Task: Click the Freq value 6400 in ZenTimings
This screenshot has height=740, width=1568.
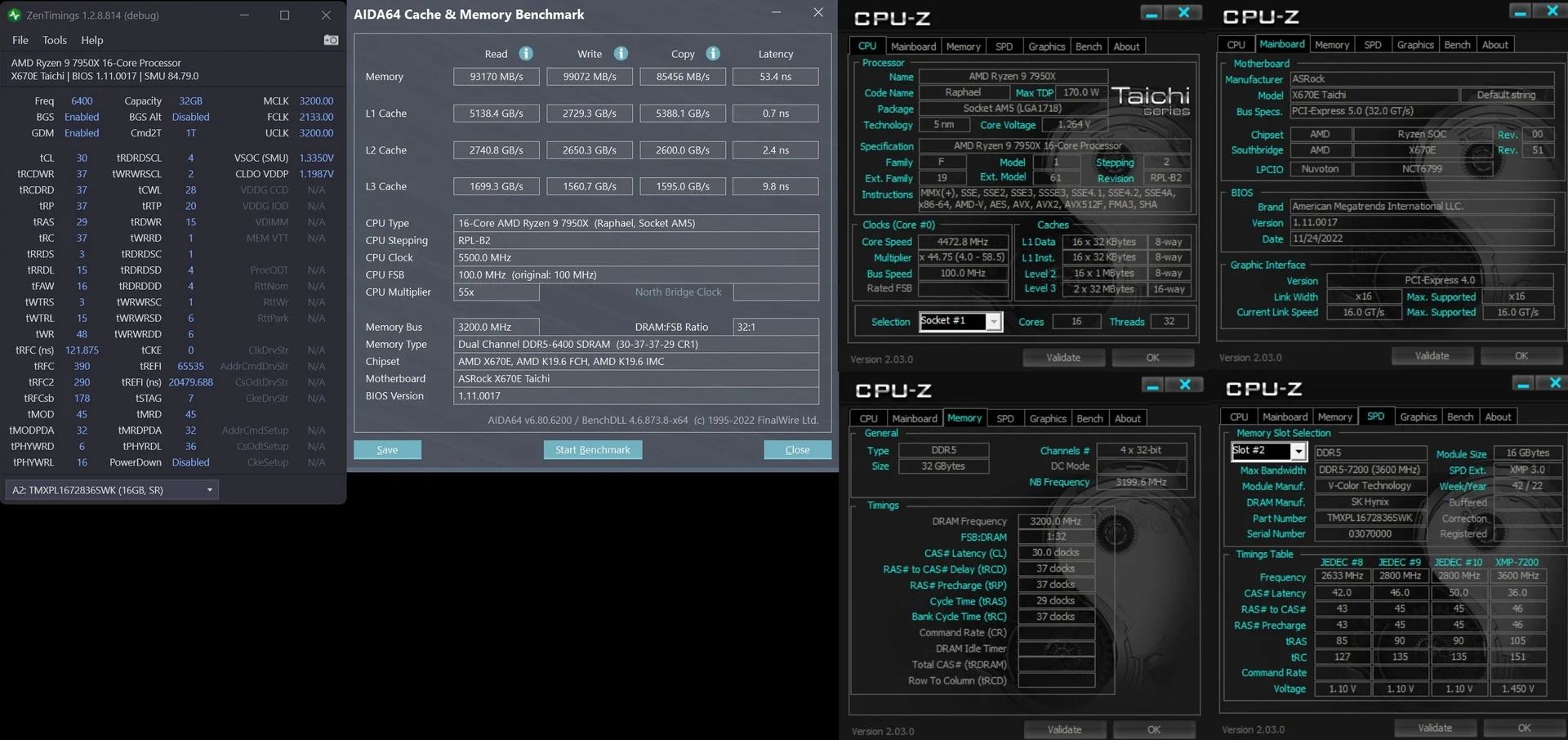Action: coord(82,101)
